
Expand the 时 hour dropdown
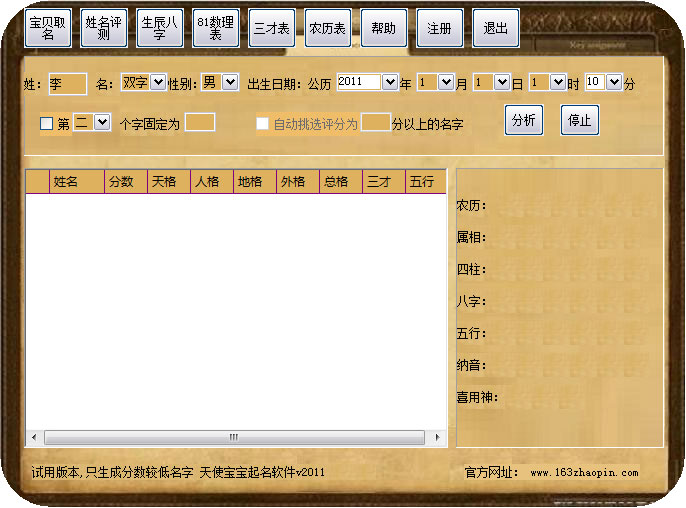point(558,82)
